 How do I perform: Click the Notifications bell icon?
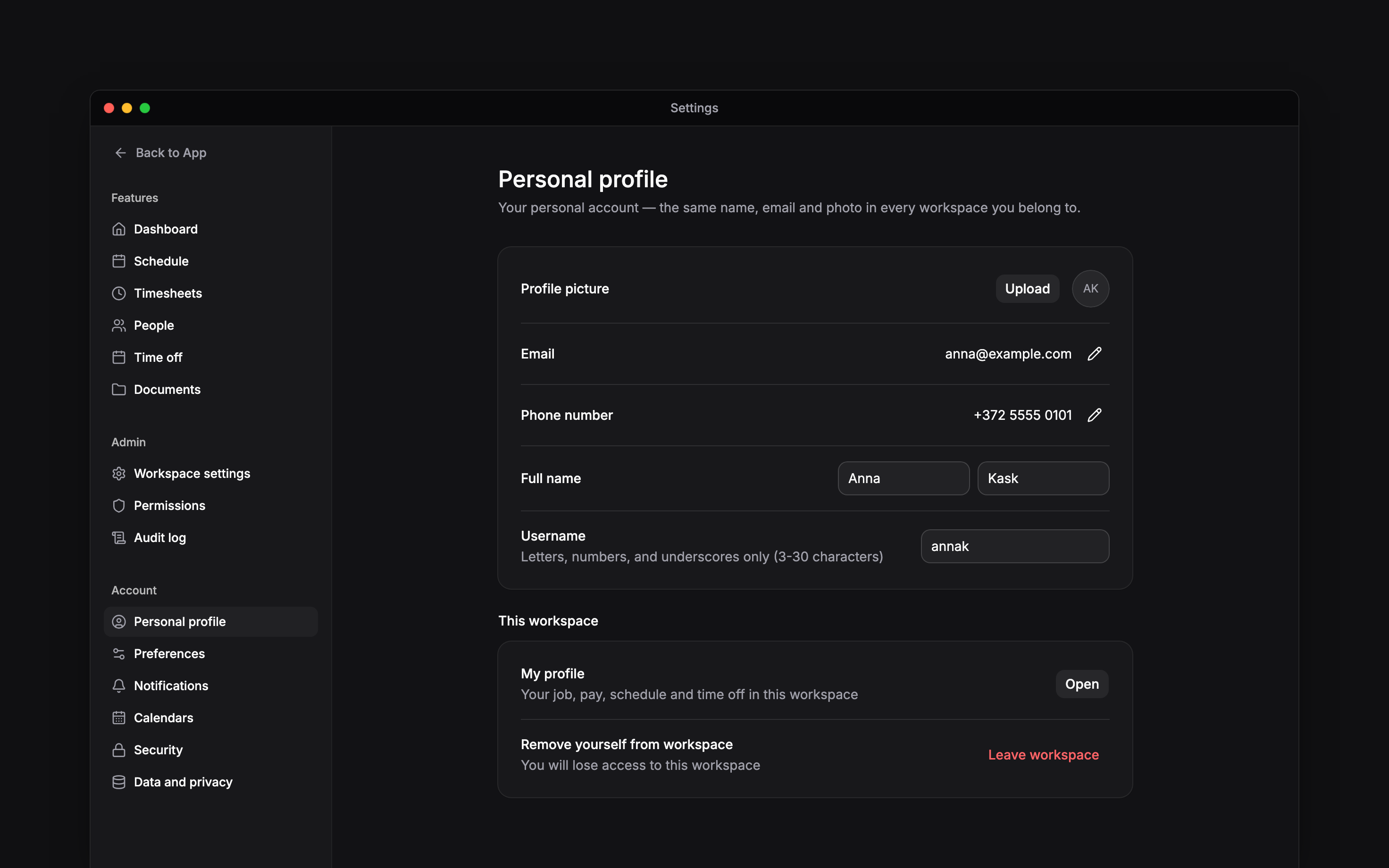tap(119, 686)
